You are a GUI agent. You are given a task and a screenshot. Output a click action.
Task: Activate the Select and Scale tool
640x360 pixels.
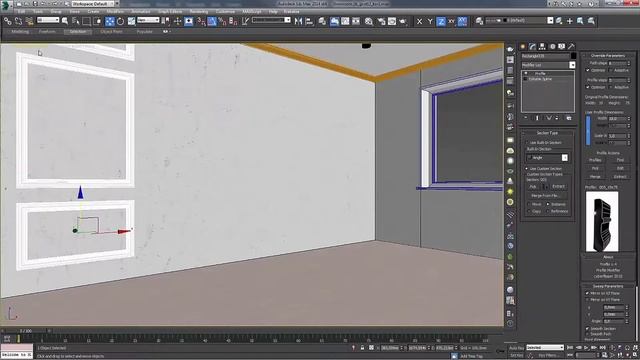131,21
